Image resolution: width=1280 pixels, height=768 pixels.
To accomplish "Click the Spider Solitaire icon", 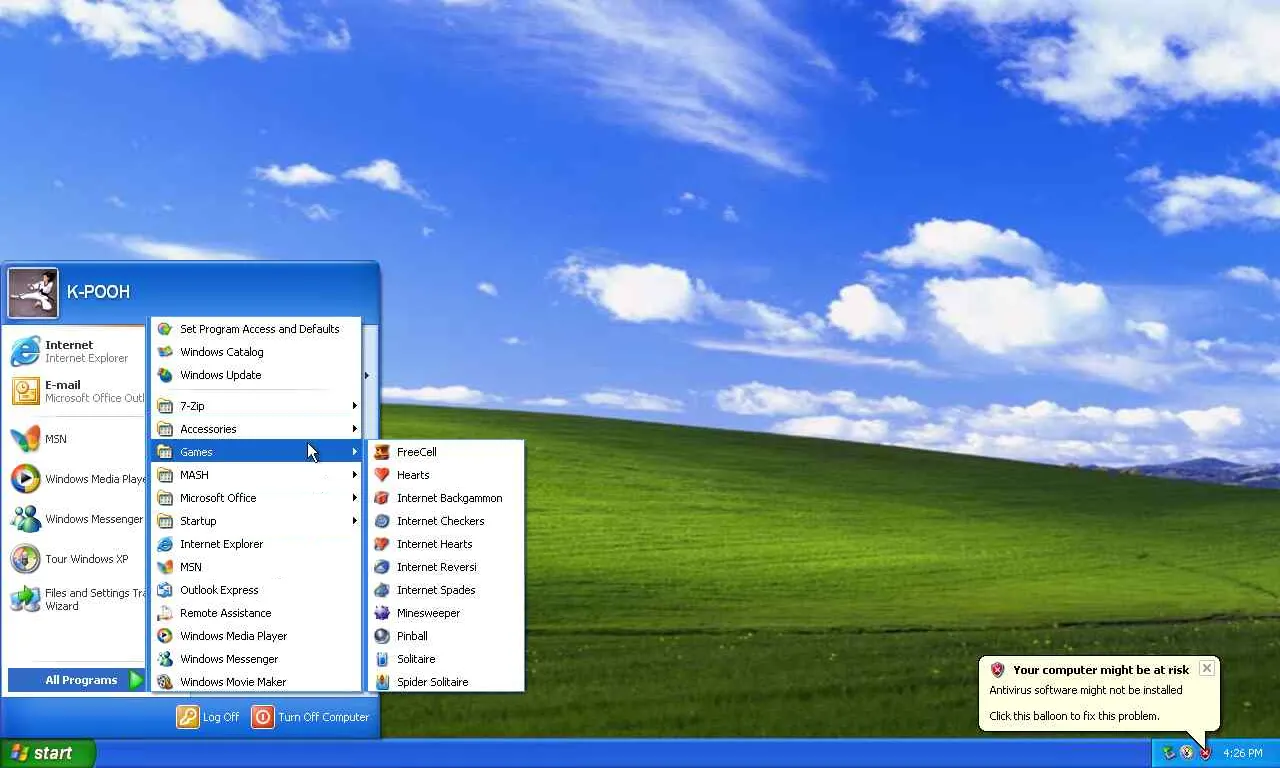I will click(x=381, y=682).
